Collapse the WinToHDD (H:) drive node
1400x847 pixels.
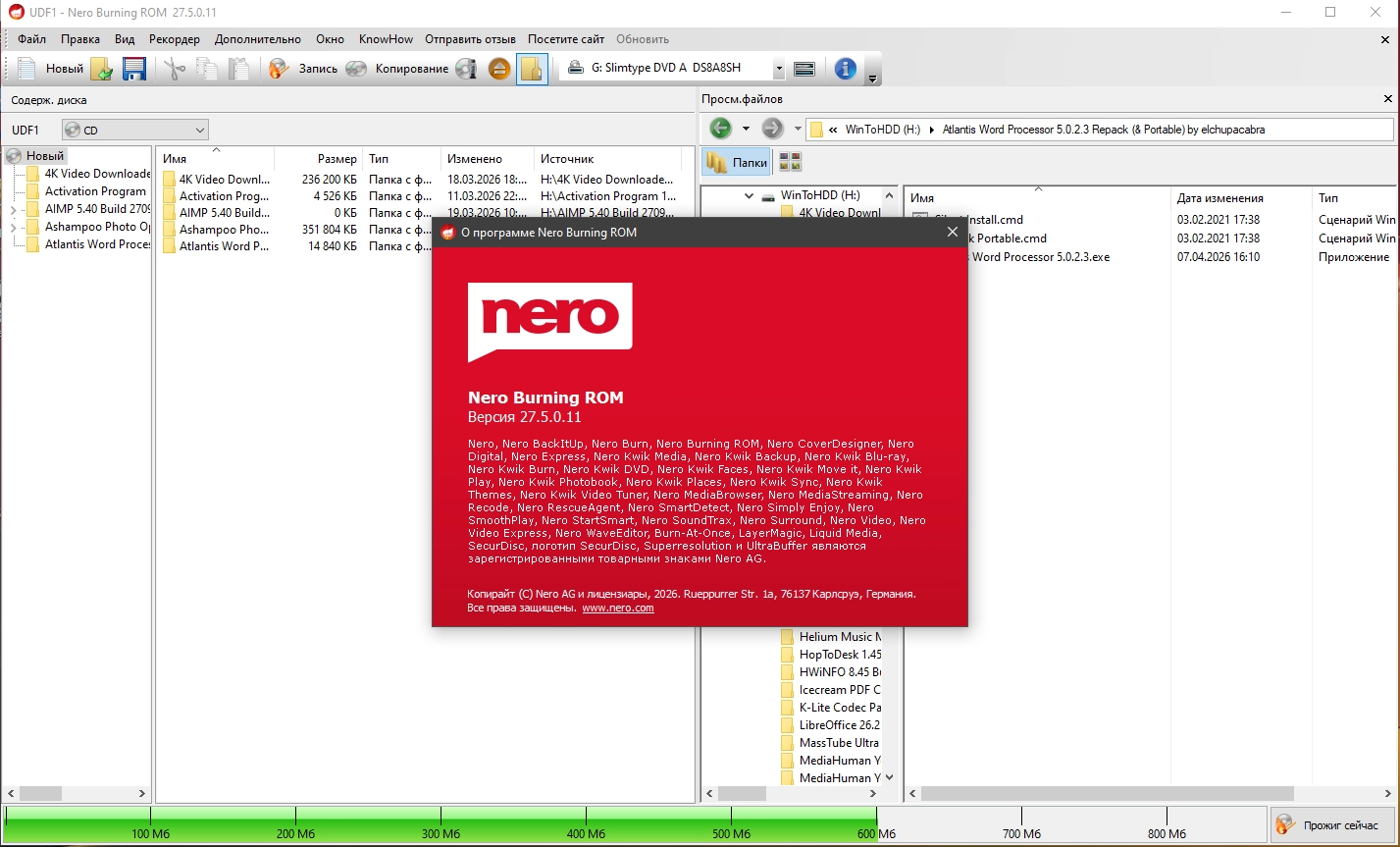(x=750, y=195)
